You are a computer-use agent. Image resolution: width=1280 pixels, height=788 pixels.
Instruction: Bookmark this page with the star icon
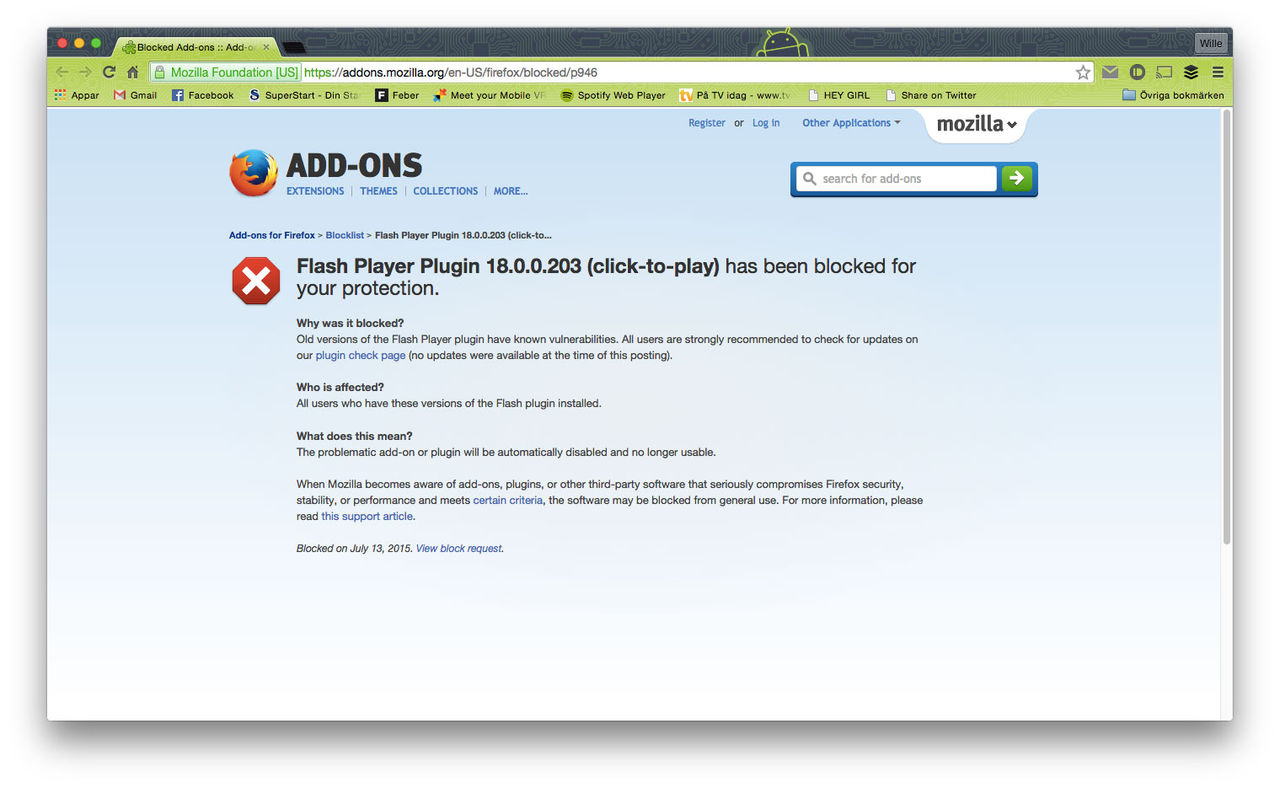point(1083,72)
